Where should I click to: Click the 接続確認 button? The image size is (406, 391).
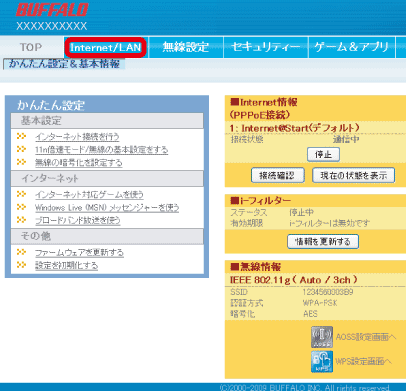[x=278, y=175]
